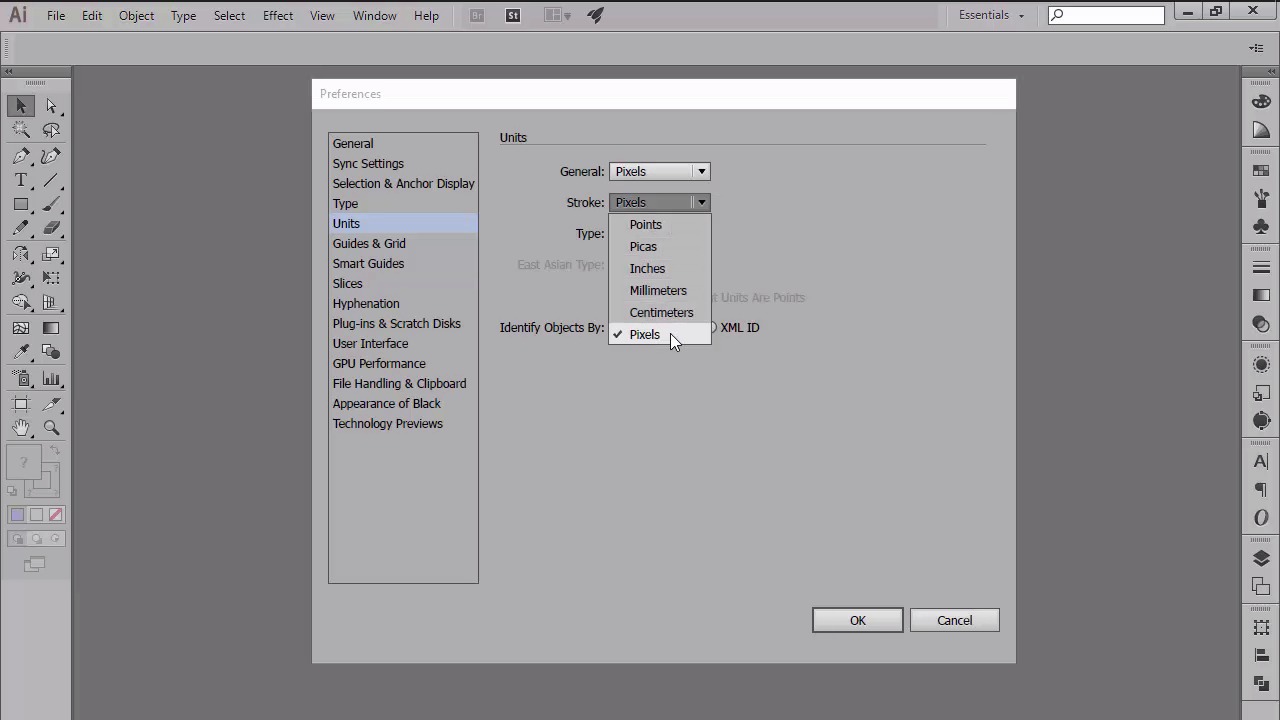Select the Eyedropper tool
Image resolution: width=1280 pixels, height=720 pixels.
[x=21, y=352]
